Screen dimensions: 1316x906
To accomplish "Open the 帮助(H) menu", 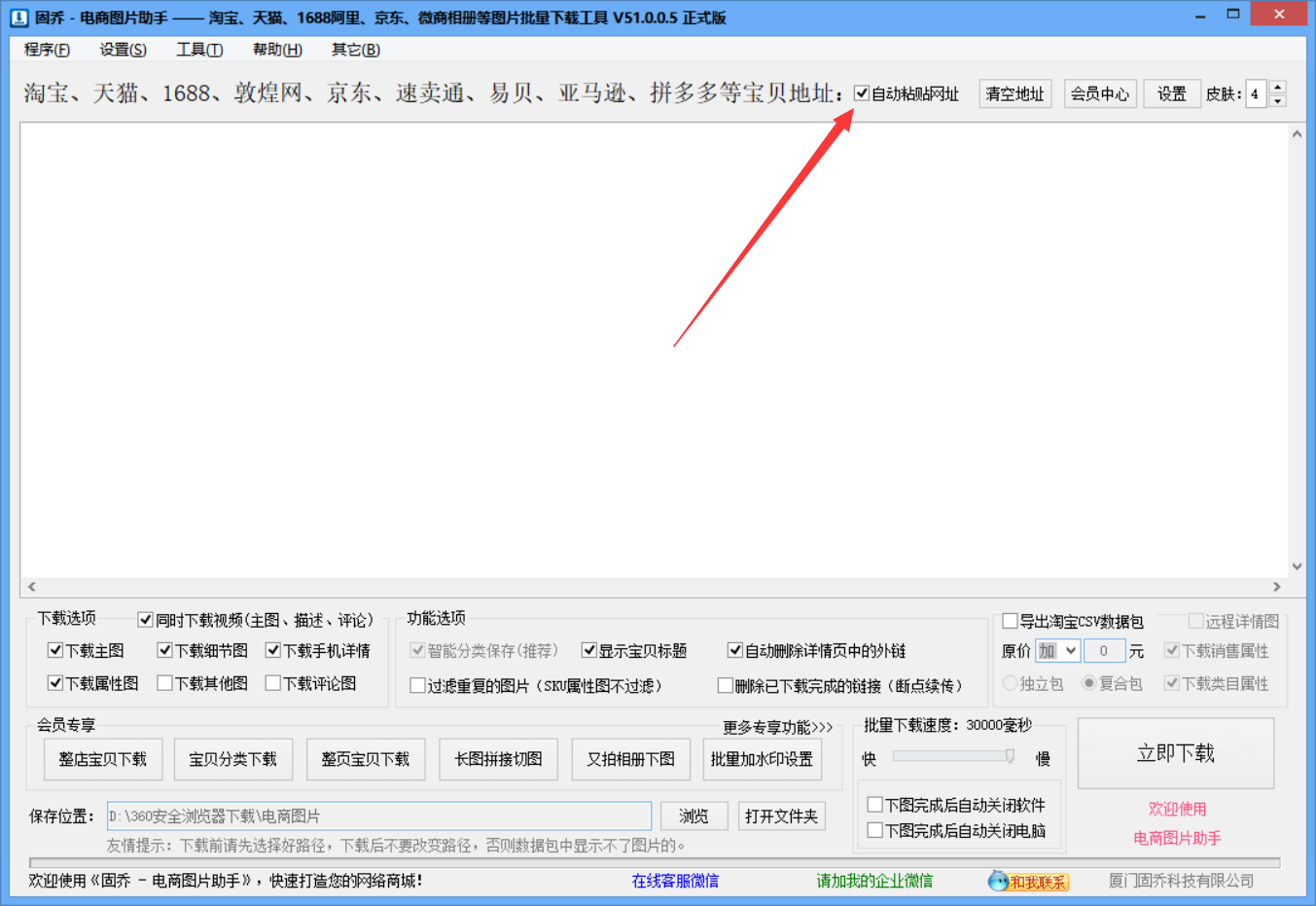I will (x=277, y=50).
